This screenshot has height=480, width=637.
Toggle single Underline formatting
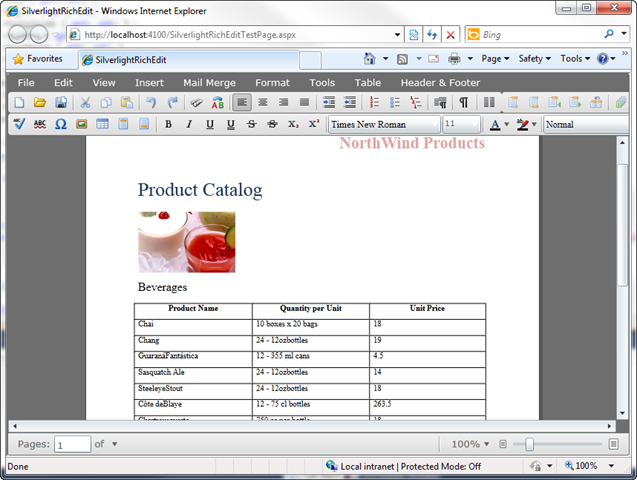point(210,124)
